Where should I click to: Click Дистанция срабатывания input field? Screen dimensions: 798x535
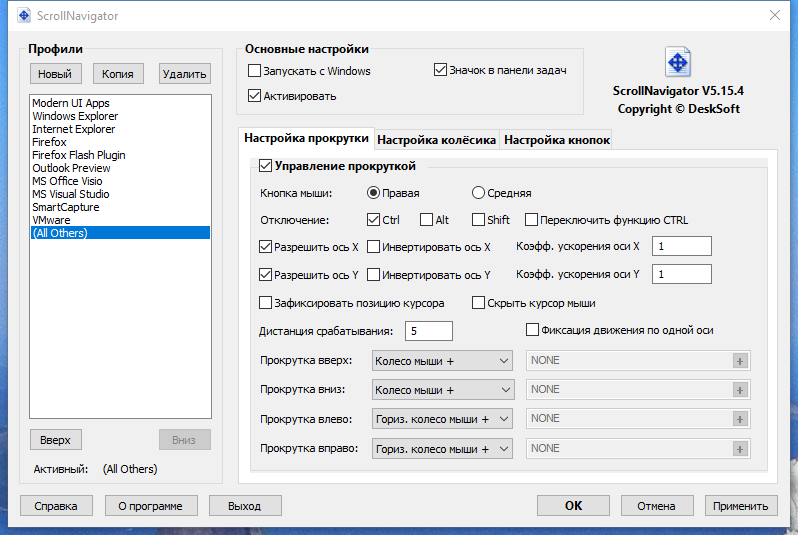click(429, 331)
